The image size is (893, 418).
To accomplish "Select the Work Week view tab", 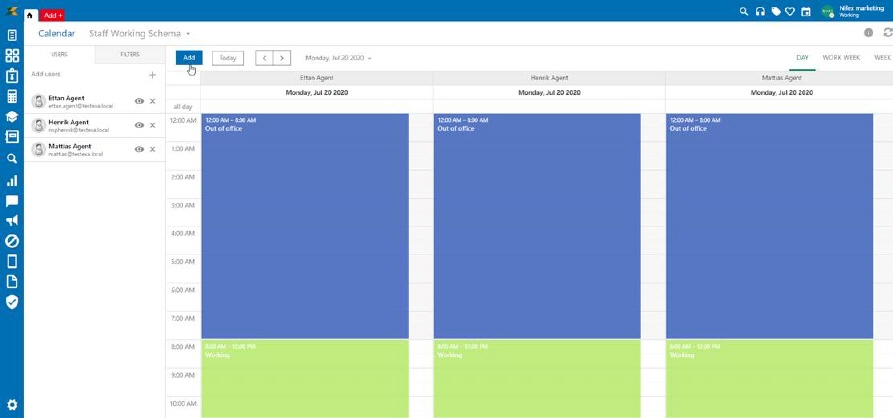I will click(x=840, y=58).
